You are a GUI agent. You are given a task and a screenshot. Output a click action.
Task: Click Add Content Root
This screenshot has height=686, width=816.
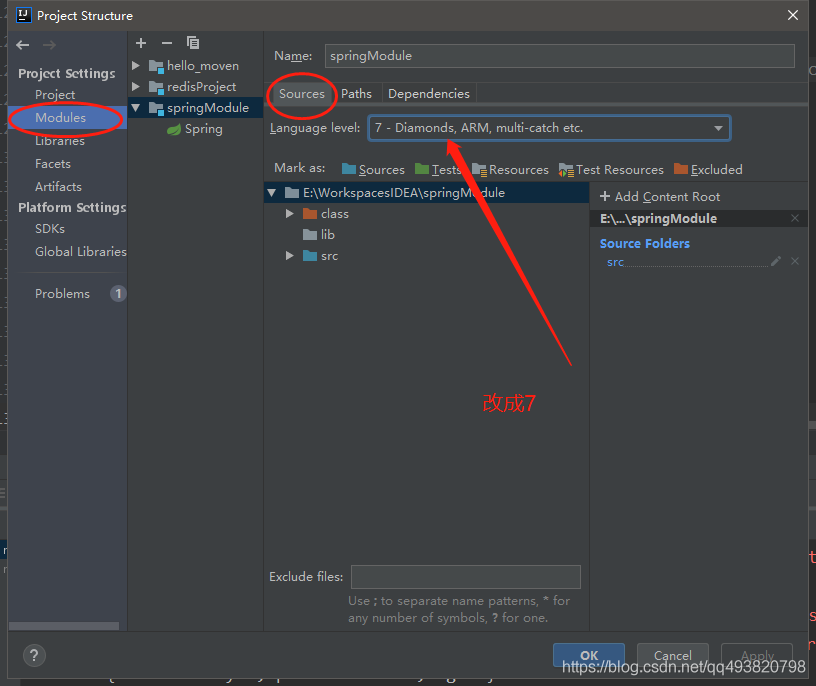coord(660,197)
